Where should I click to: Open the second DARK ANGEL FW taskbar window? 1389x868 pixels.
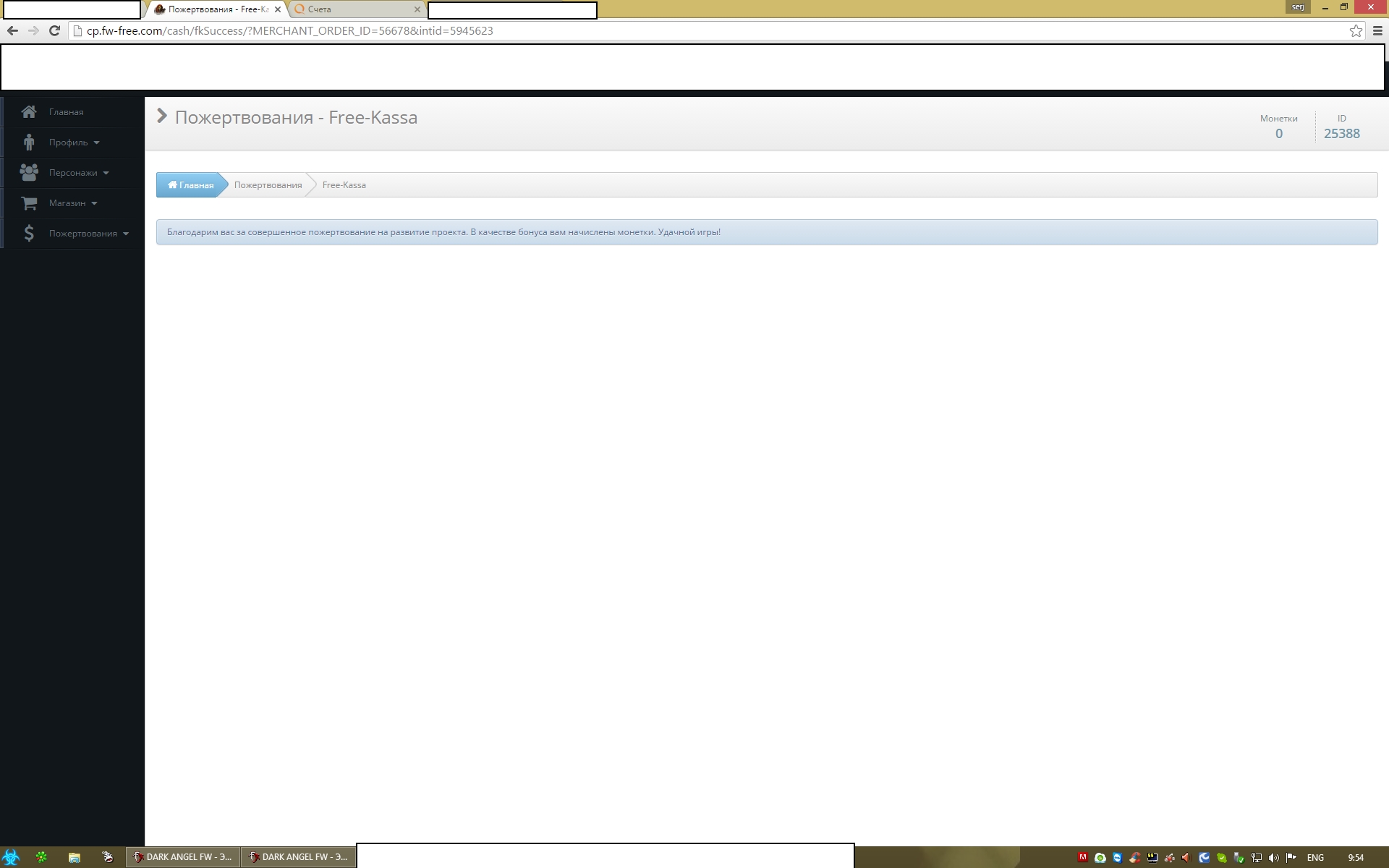pyautogui.click(x=299, y=857)
